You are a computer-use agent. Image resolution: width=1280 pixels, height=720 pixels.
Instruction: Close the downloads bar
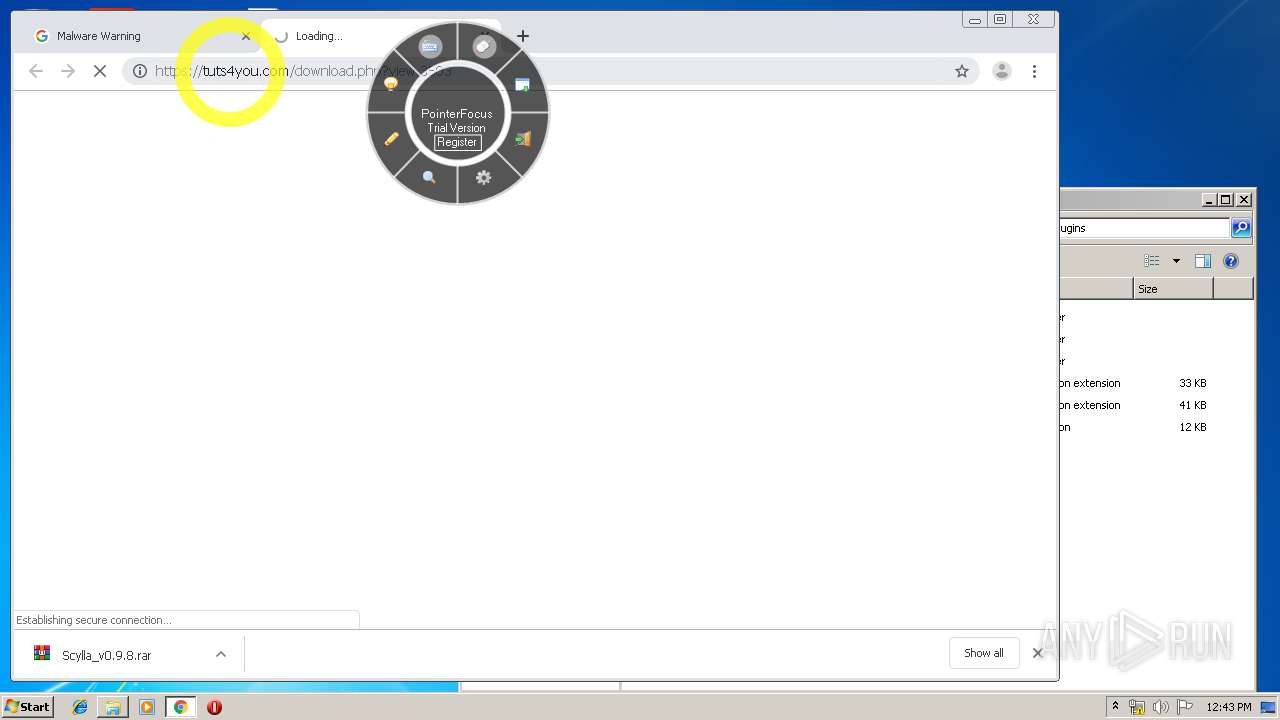tap(1037, 653)
